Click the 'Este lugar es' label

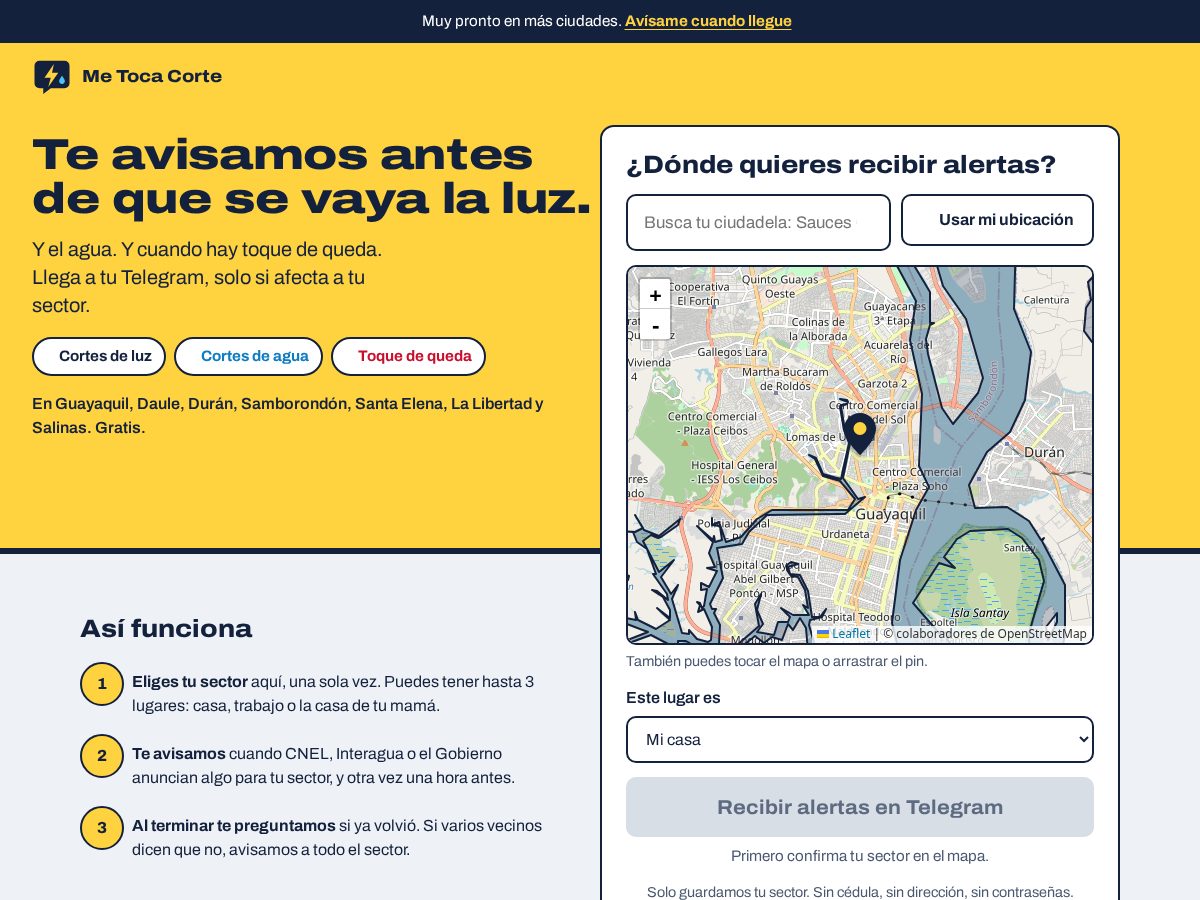pos(673,698)
